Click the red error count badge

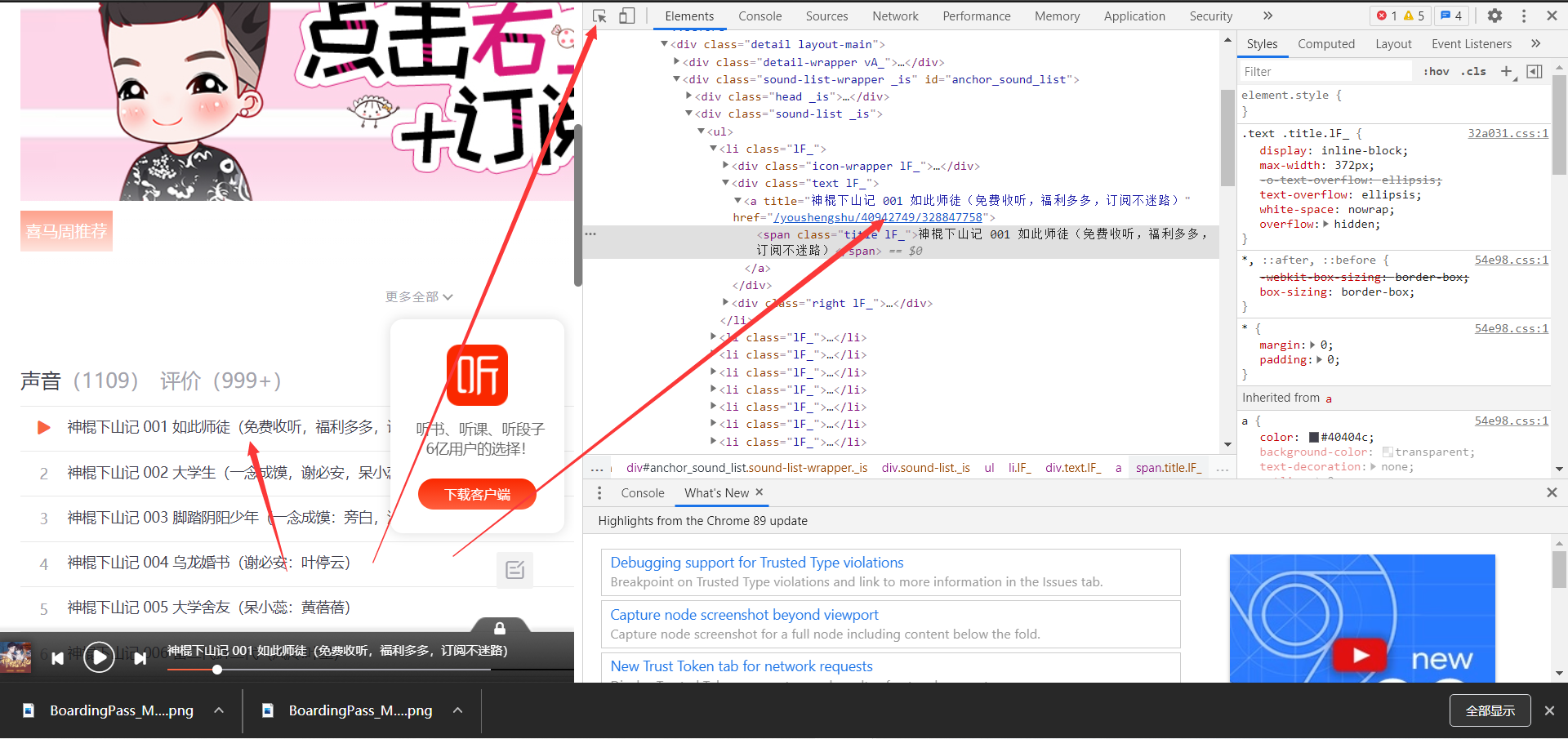click(1387, 16)
